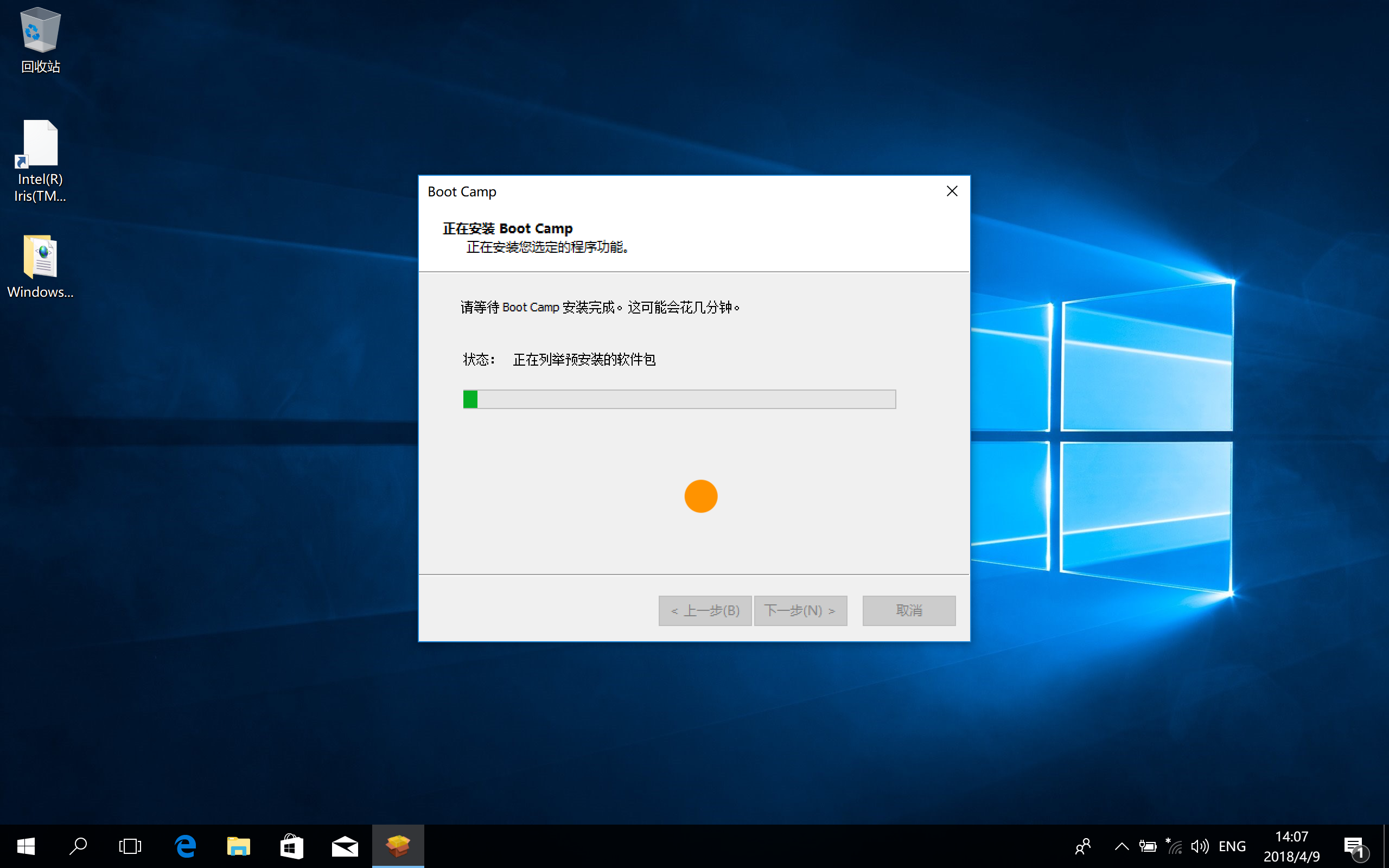This screenshot has height=868, width=1389.
Task: Open the Windows Start menu
Action: tap(26, 846)
